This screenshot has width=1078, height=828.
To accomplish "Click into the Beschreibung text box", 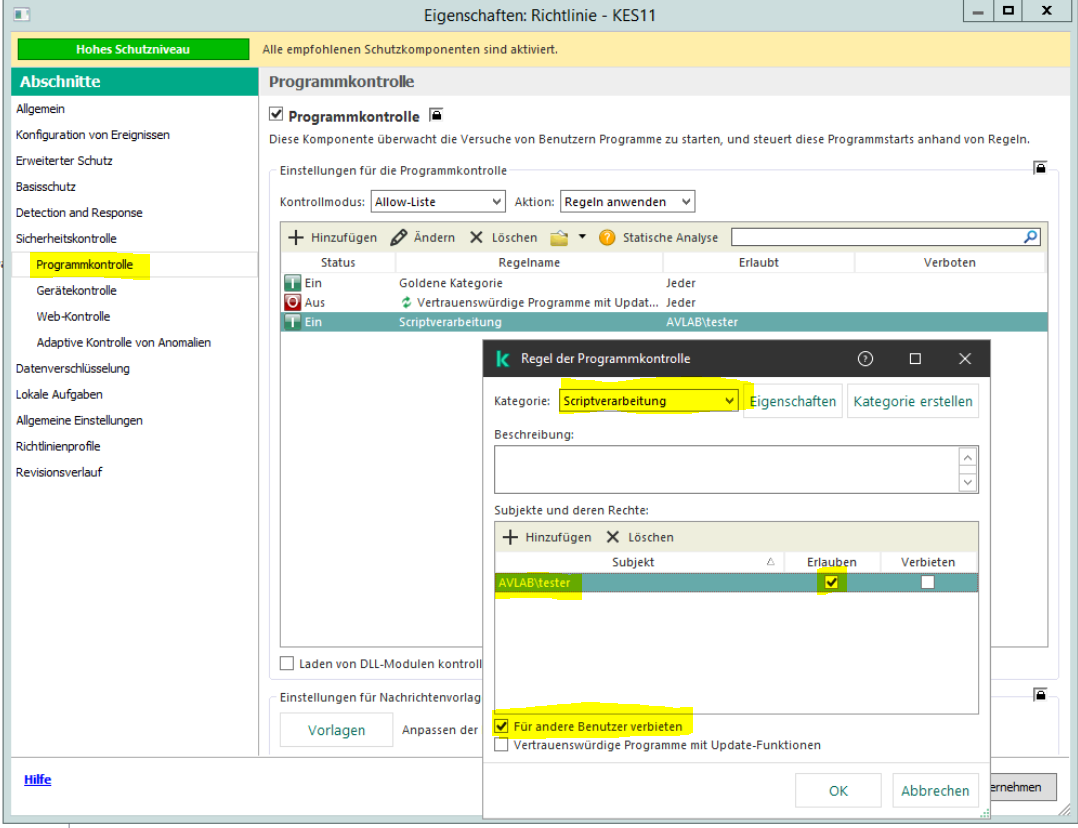I will [727, 470].
